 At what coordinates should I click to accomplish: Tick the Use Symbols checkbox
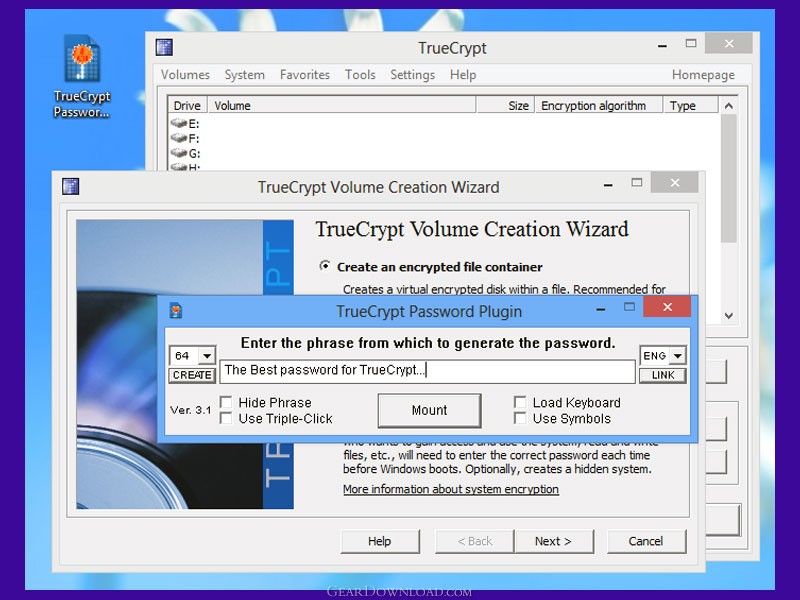pyautogui.click(x=520, y=418)
